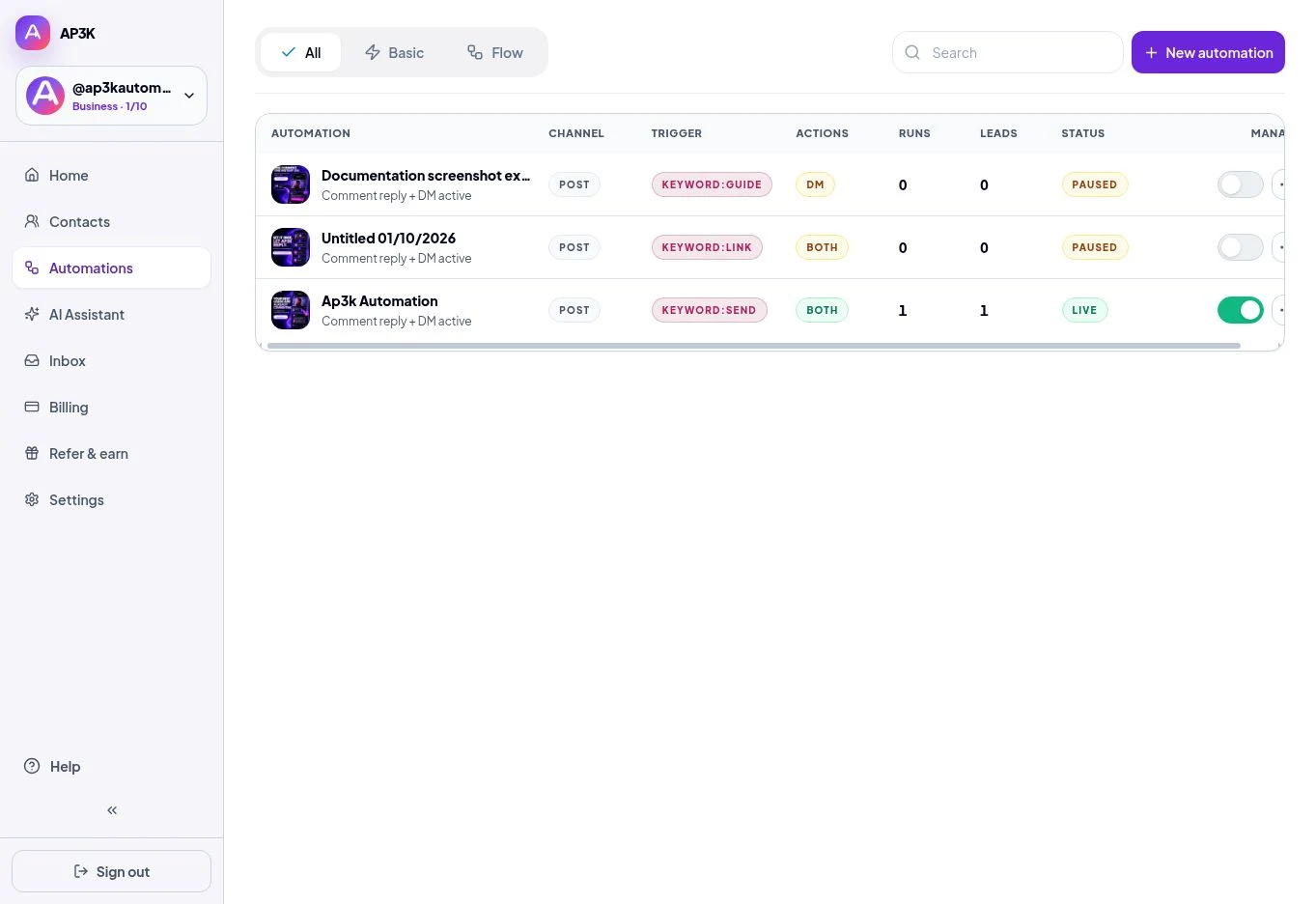The width and height of the screenshot is (1316, 904).
Task: Collapse the sidebar with double chevron
Action: click(x=112, y=810)
